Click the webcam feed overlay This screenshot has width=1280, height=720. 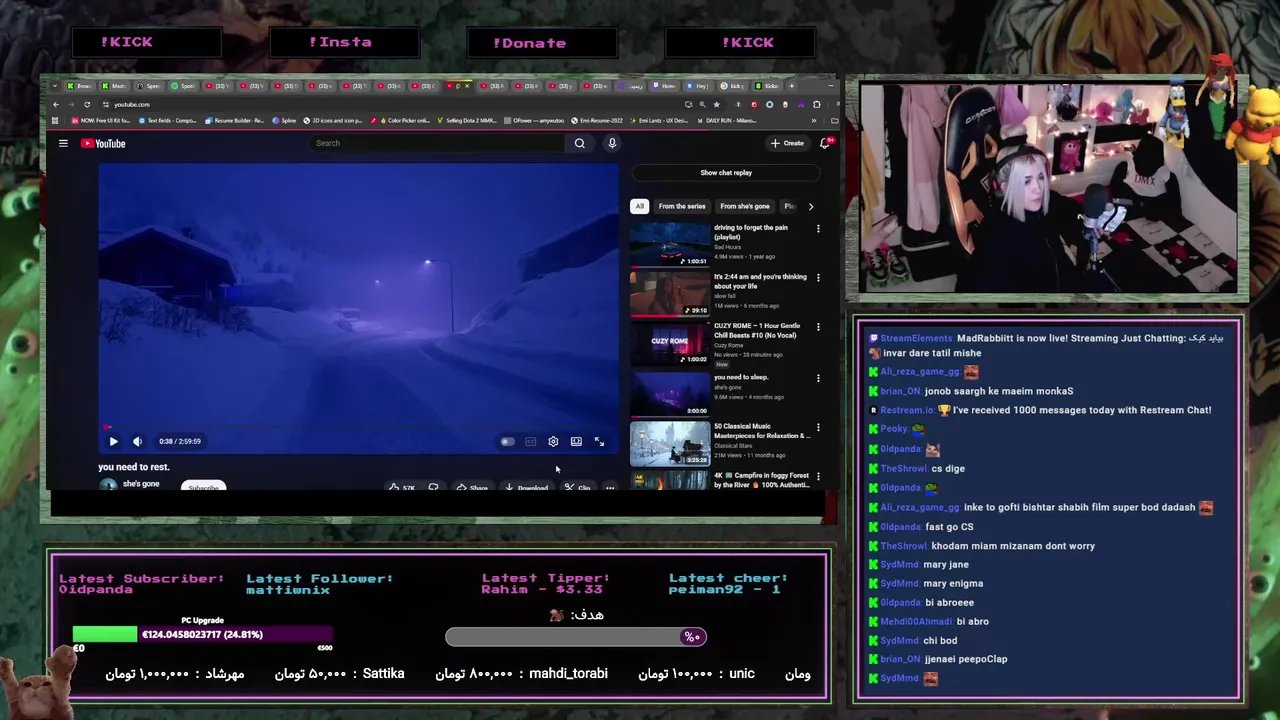(1048, 188)
